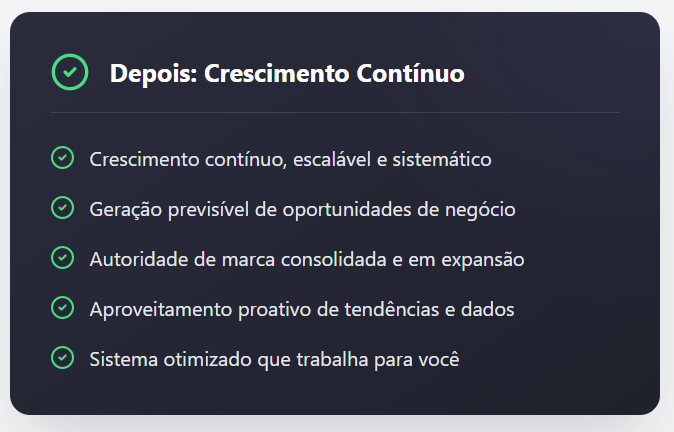This screenshot has height=432, width=674.
Task: Click the heading 'Depois: Crescimento Contínuo'
Action: [x=287, y=73]
